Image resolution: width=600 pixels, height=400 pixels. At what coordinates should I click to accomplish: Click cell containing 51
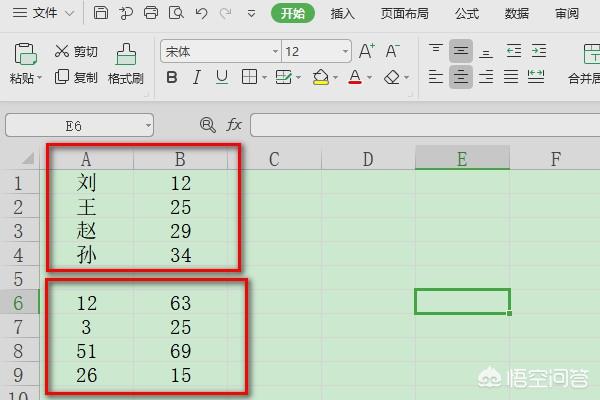86,351
